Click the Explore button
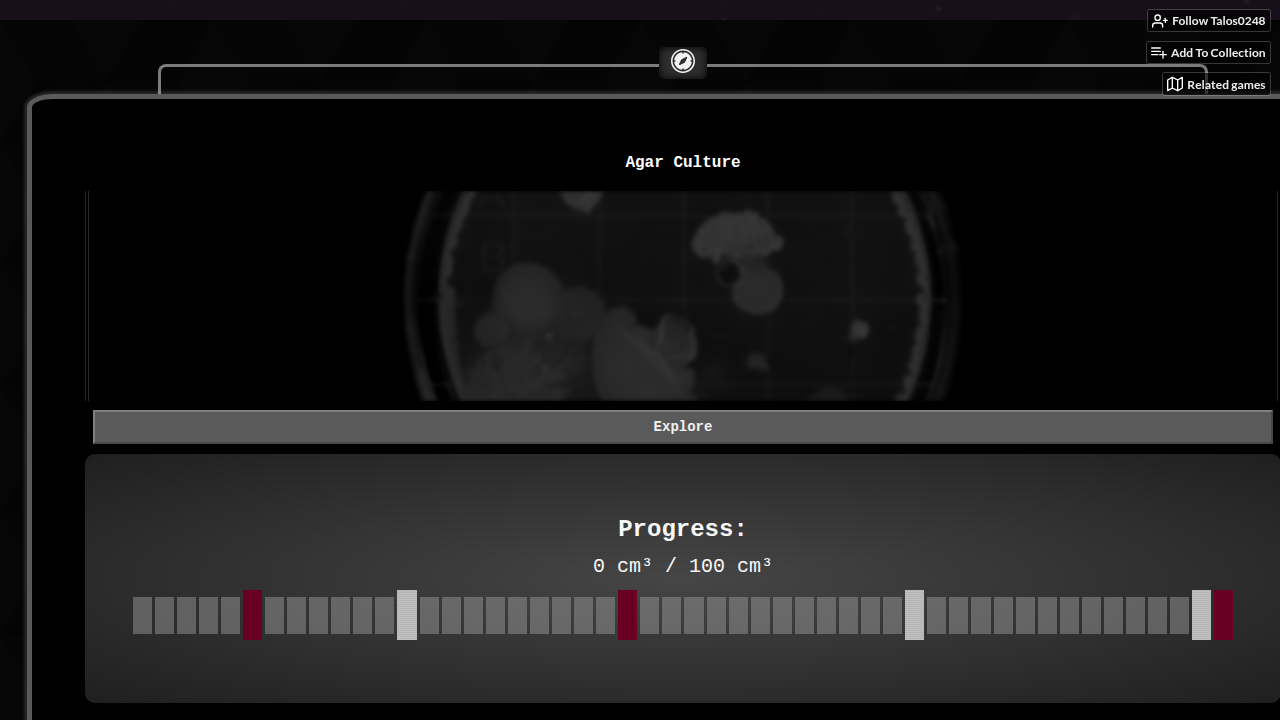1280x720 pixels. point(683,426)
